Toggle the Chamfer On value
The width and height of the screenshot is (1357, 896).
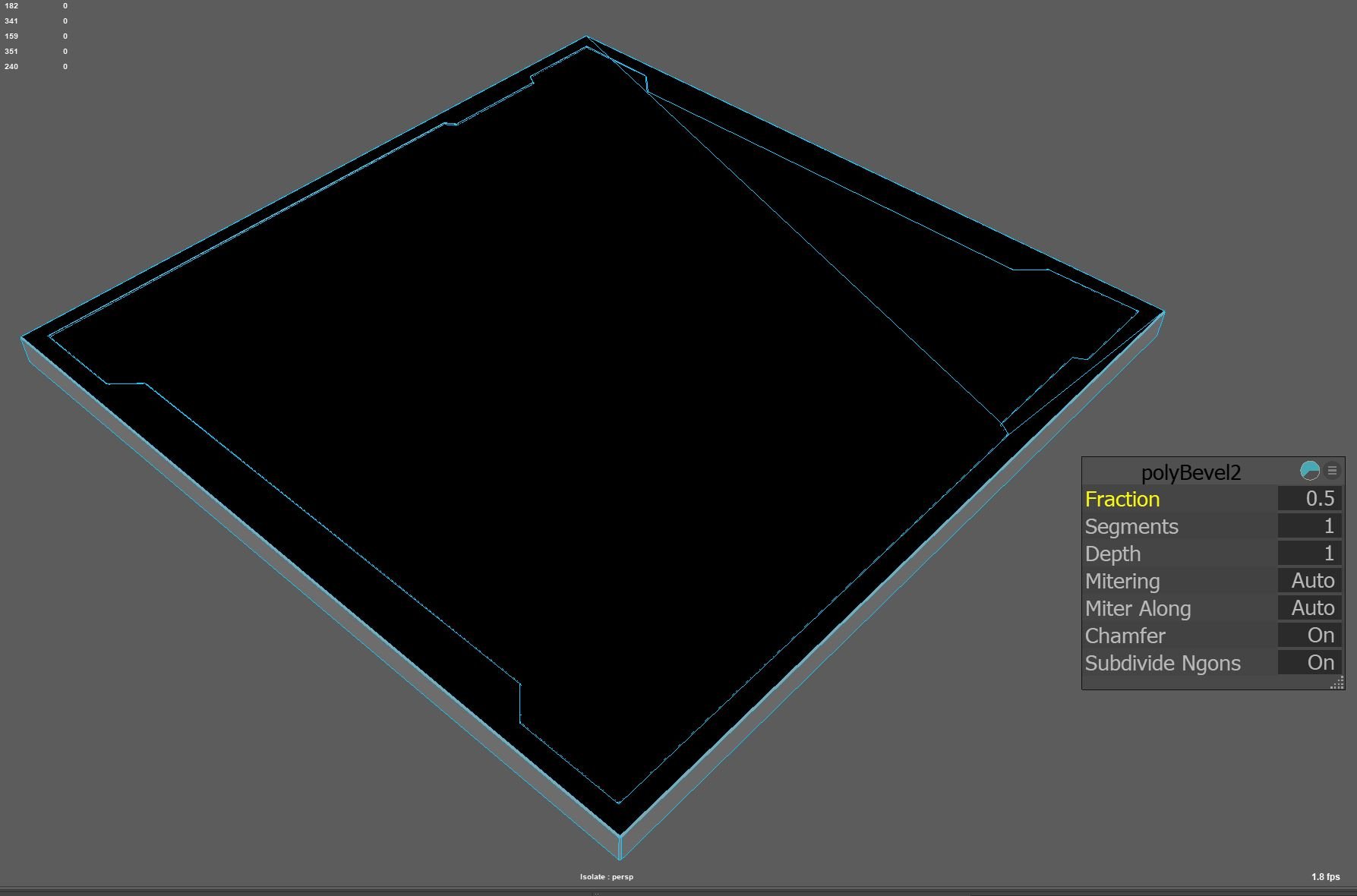click(x=1310, y=636)
